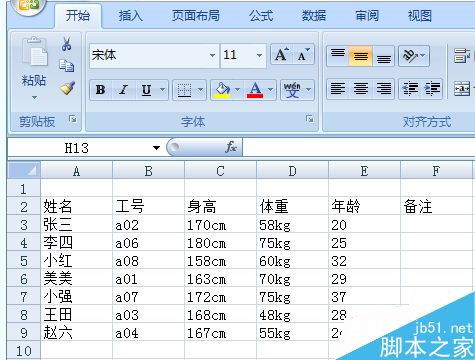This screenshot has height=360, width=475.
Task: Select row 2 header
Action: click(24, 207)
